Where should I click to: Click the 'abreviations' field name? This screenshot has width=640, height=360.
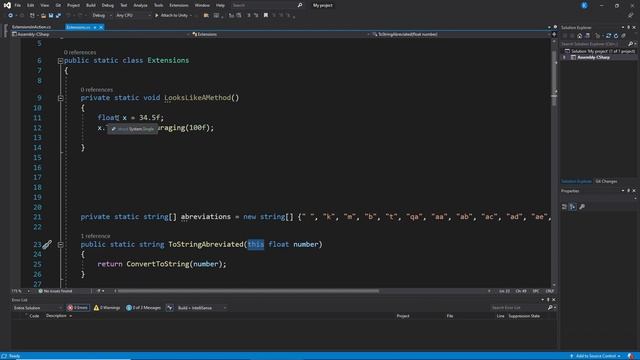click(x=206, y=217)
